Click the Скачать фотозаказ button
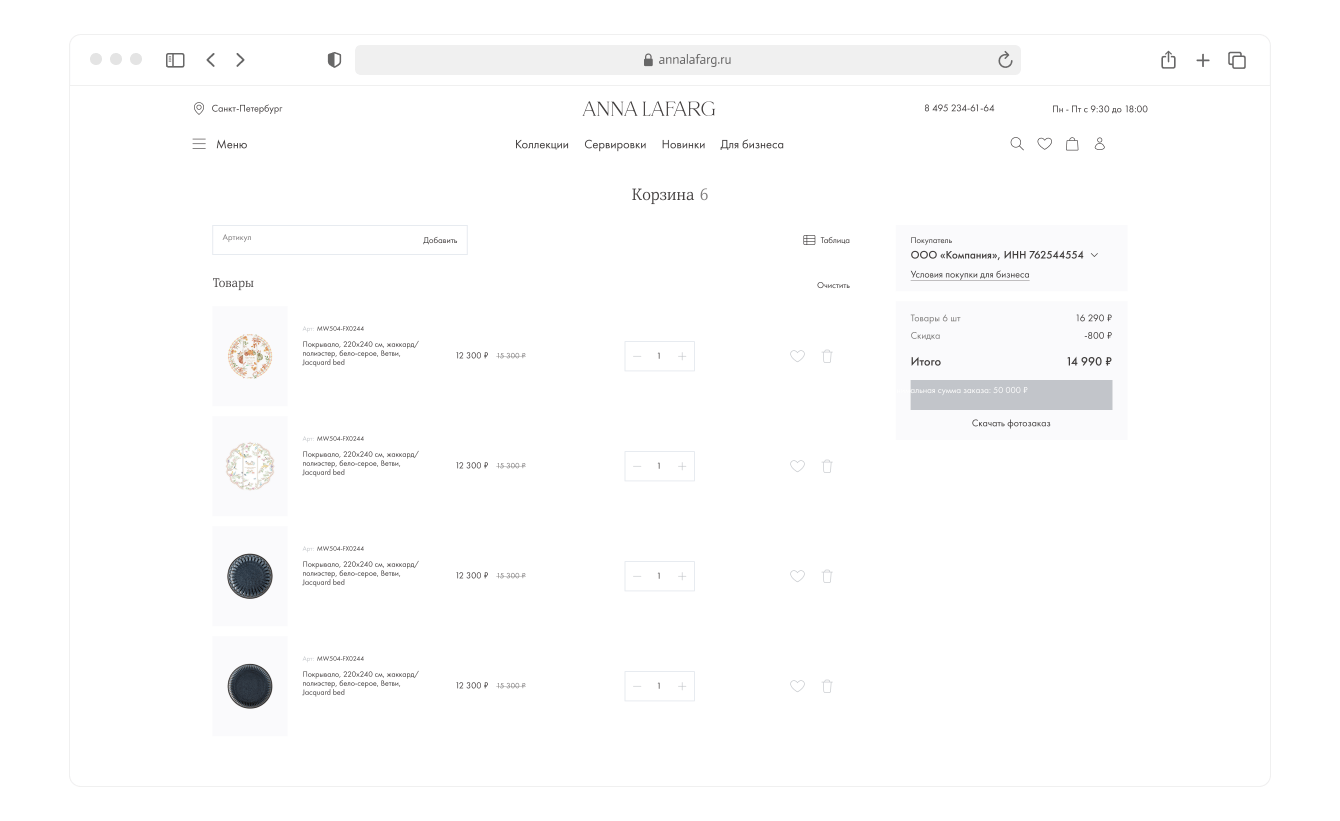Image resolution: width=1340 pixels, height=821 pixels. click(x=1011, y=423)
